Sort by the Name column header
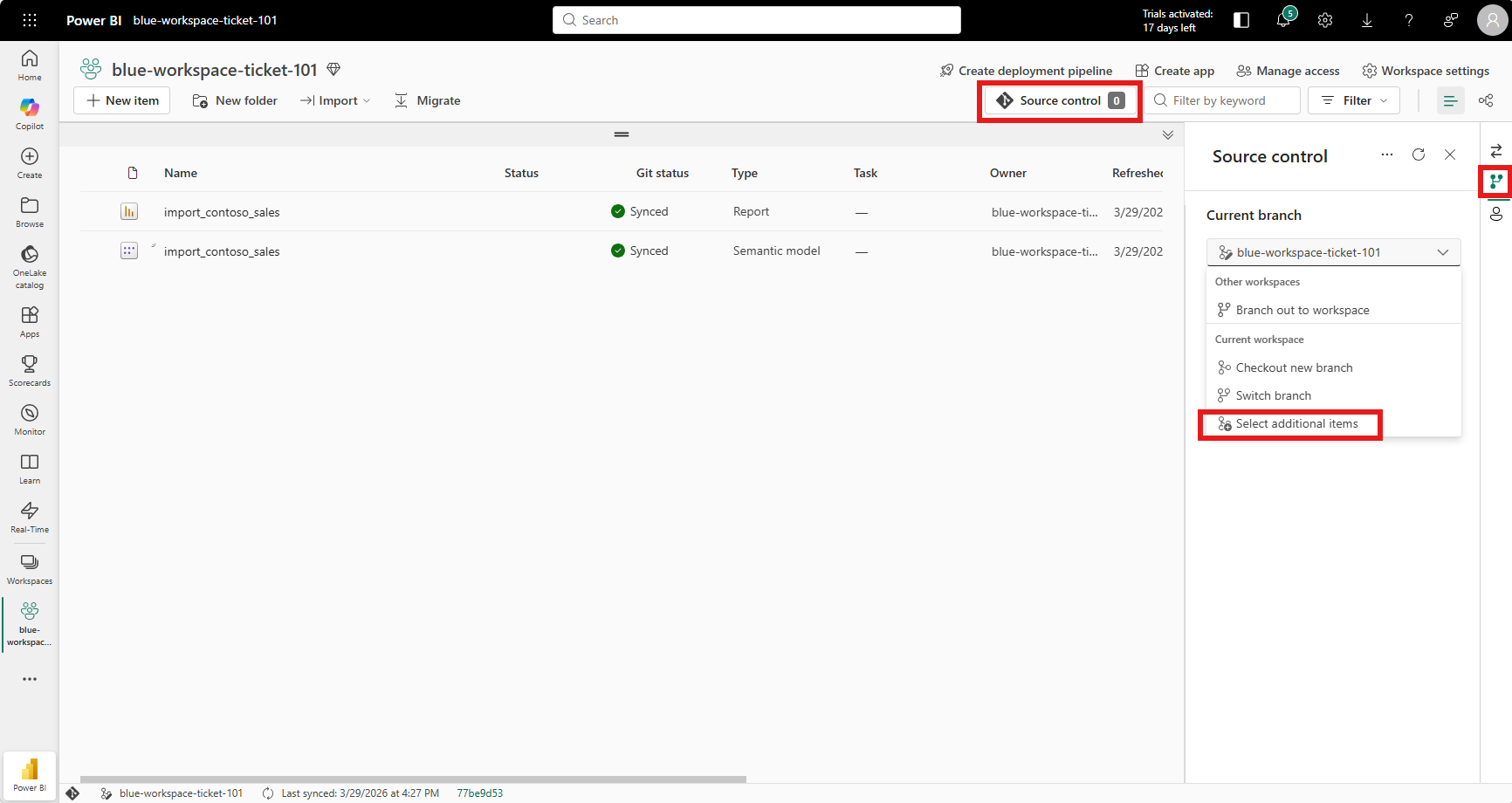Viewport: 1512px width, 803px height. (181, 173)
